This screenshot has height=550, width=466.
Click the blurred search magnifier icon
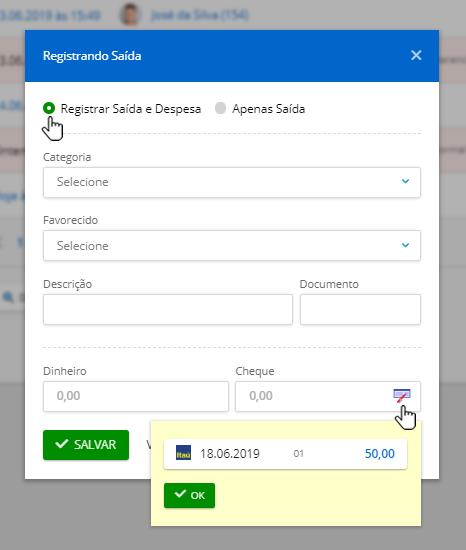(8, 297)
